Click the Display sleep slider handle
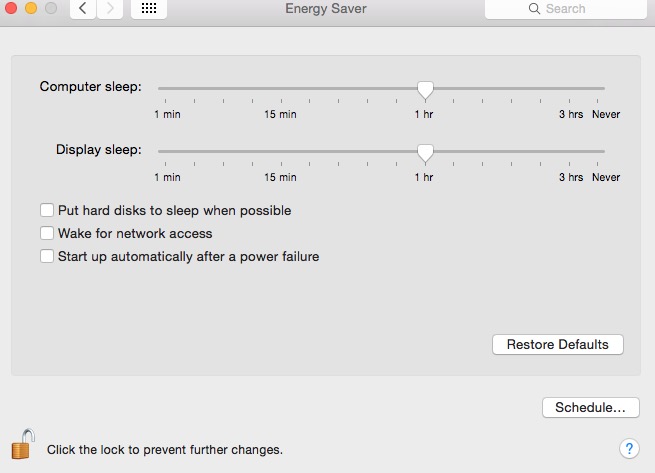This screenshot has width=655, height=473. (x=425, y=152)
